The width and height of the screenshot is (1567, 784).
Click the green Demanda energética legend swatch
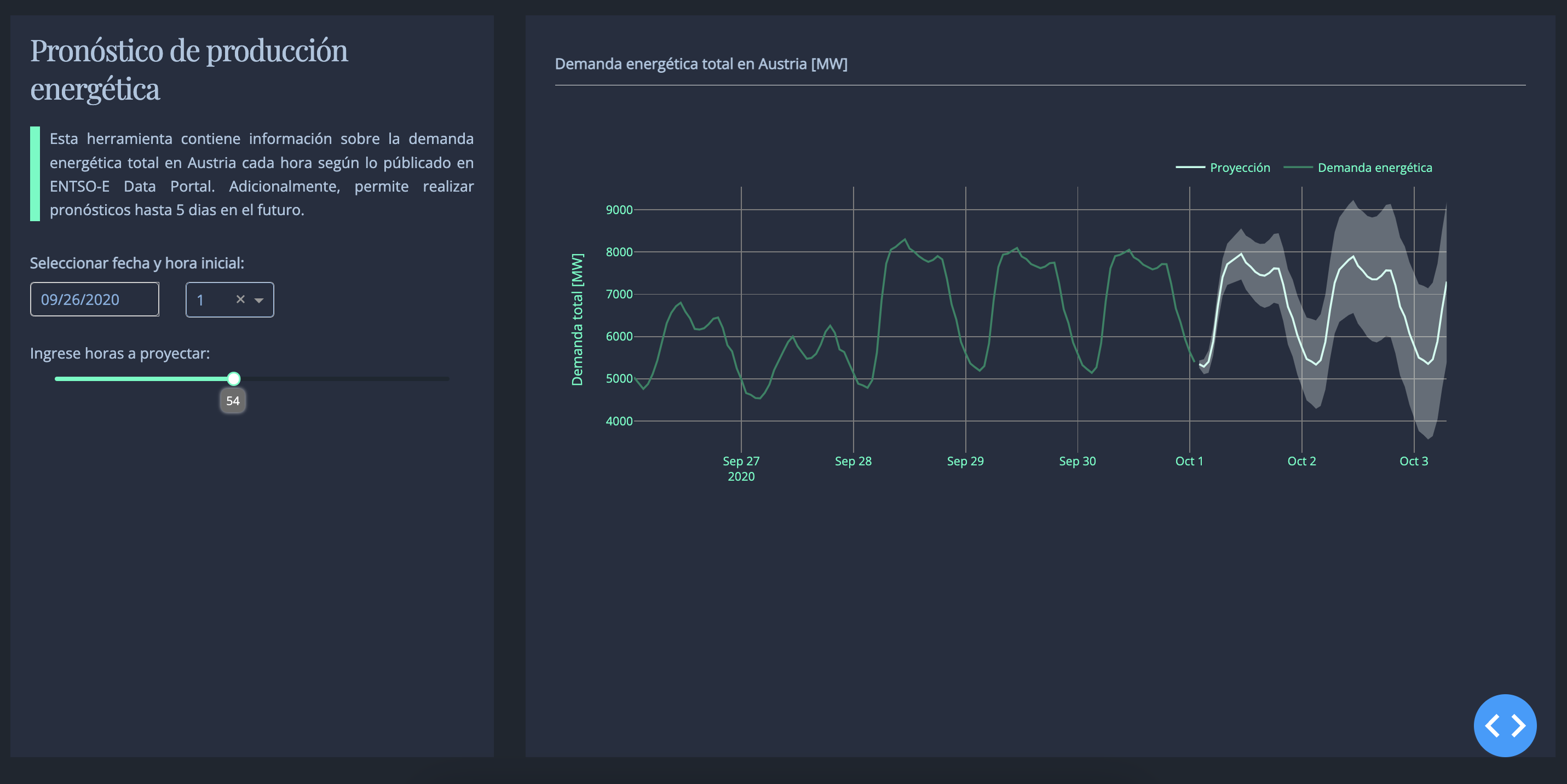click(1298, 168)
